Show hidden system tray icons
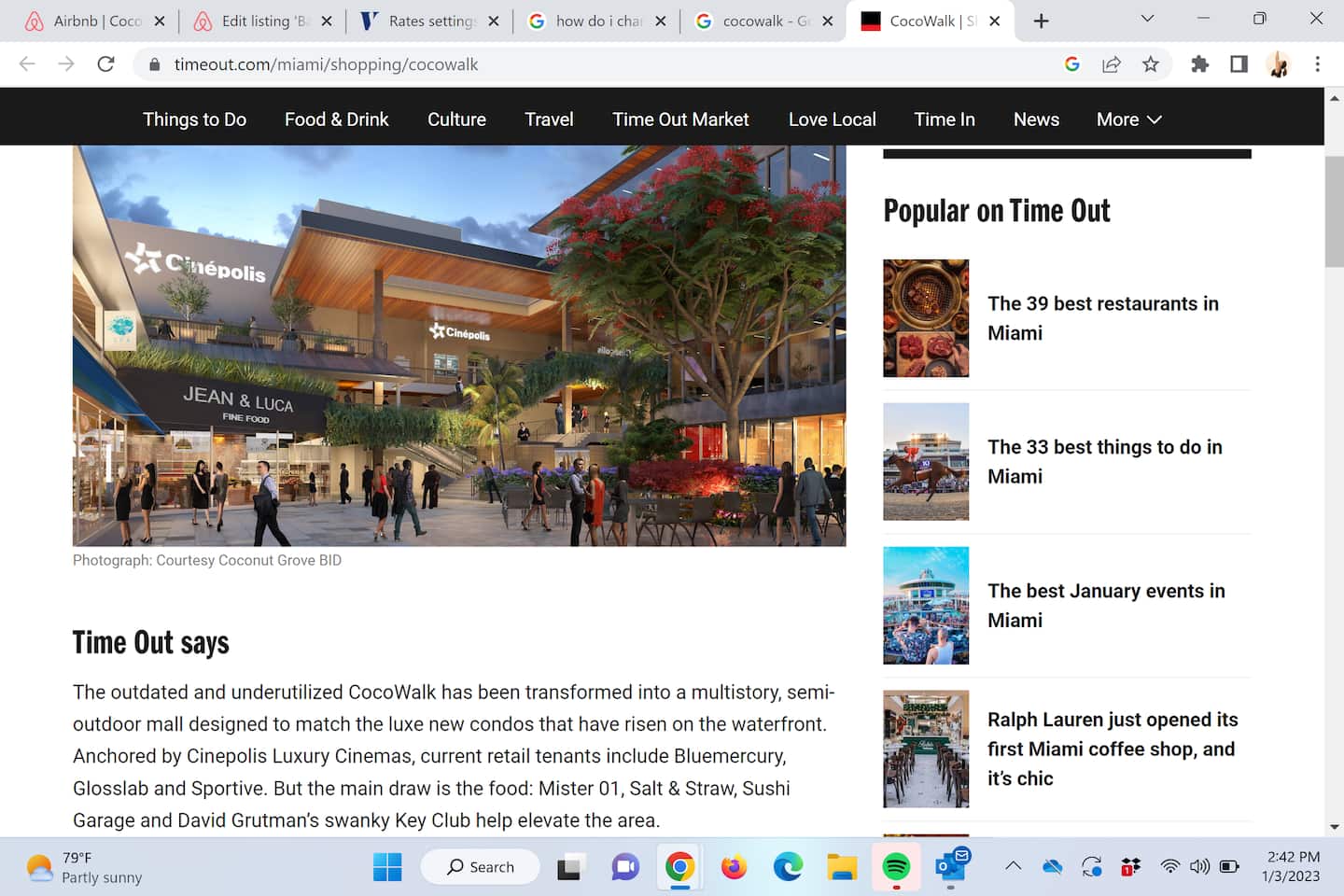Image resolution: width=1344 pixels, height=896 pixels. click(1013, 866)
